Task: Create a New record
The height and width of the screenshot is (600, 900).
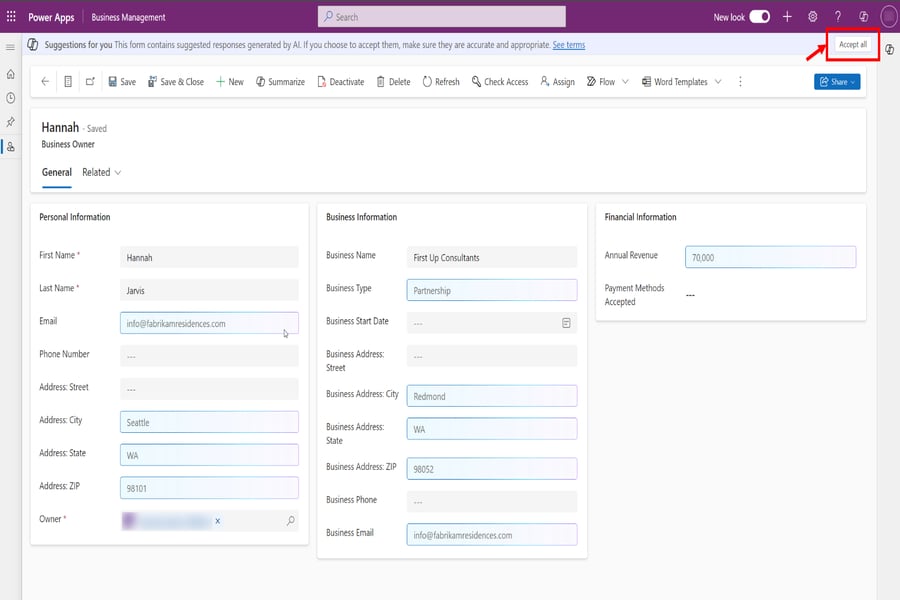Action: tap(230, 82)
